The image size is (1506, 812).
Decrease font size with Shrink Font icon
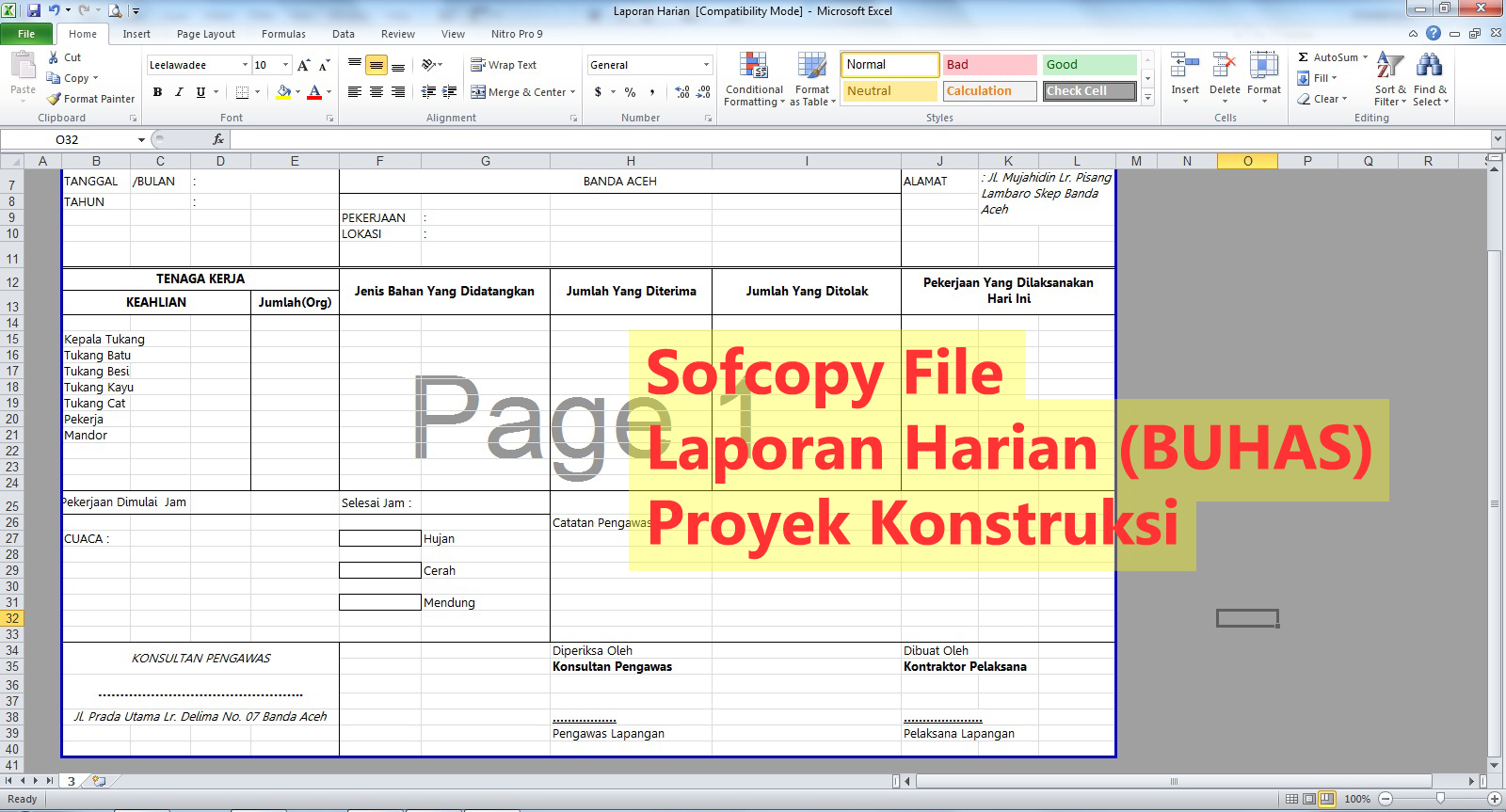click(x=324, y=65)
